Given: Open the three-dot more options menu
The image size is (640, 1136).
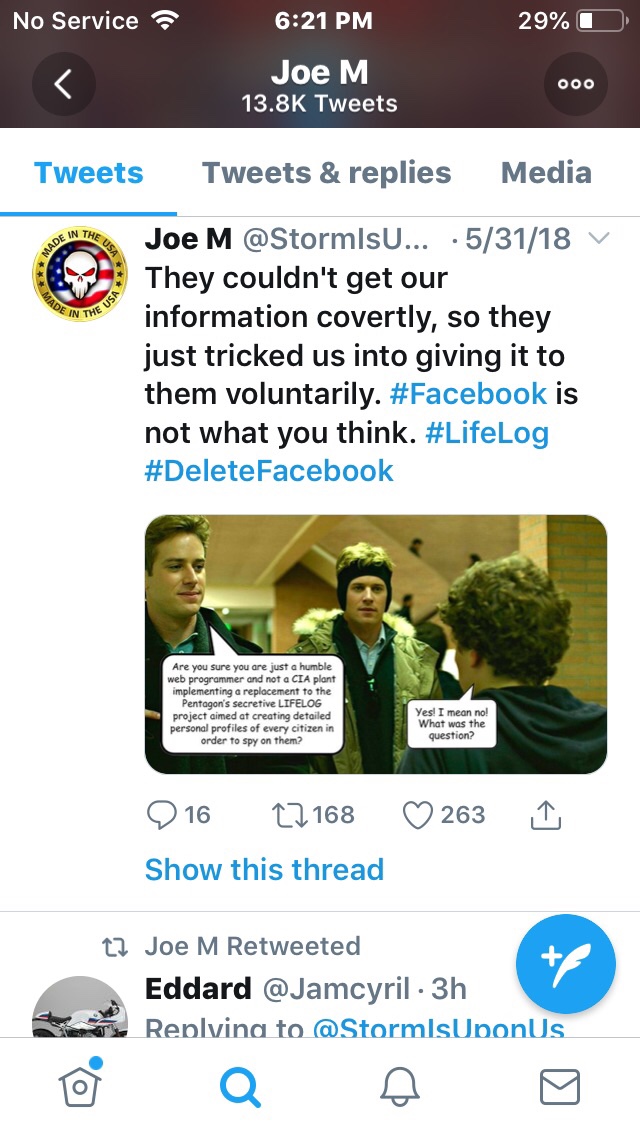Looking at the screenshot, I should tap(576, 84).
